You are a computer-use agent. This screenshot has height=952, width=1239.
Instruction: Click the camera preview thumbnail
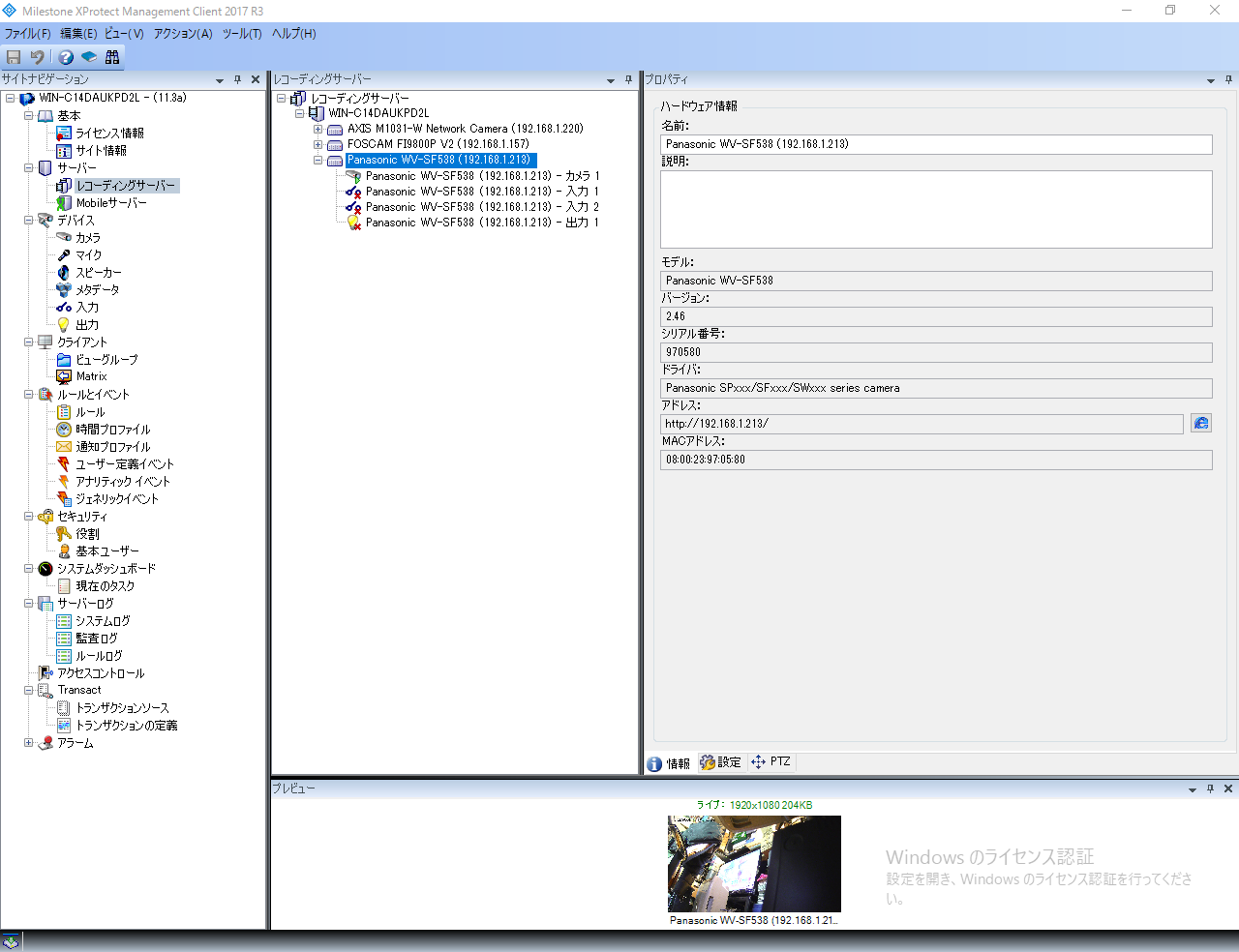(754, 863)
